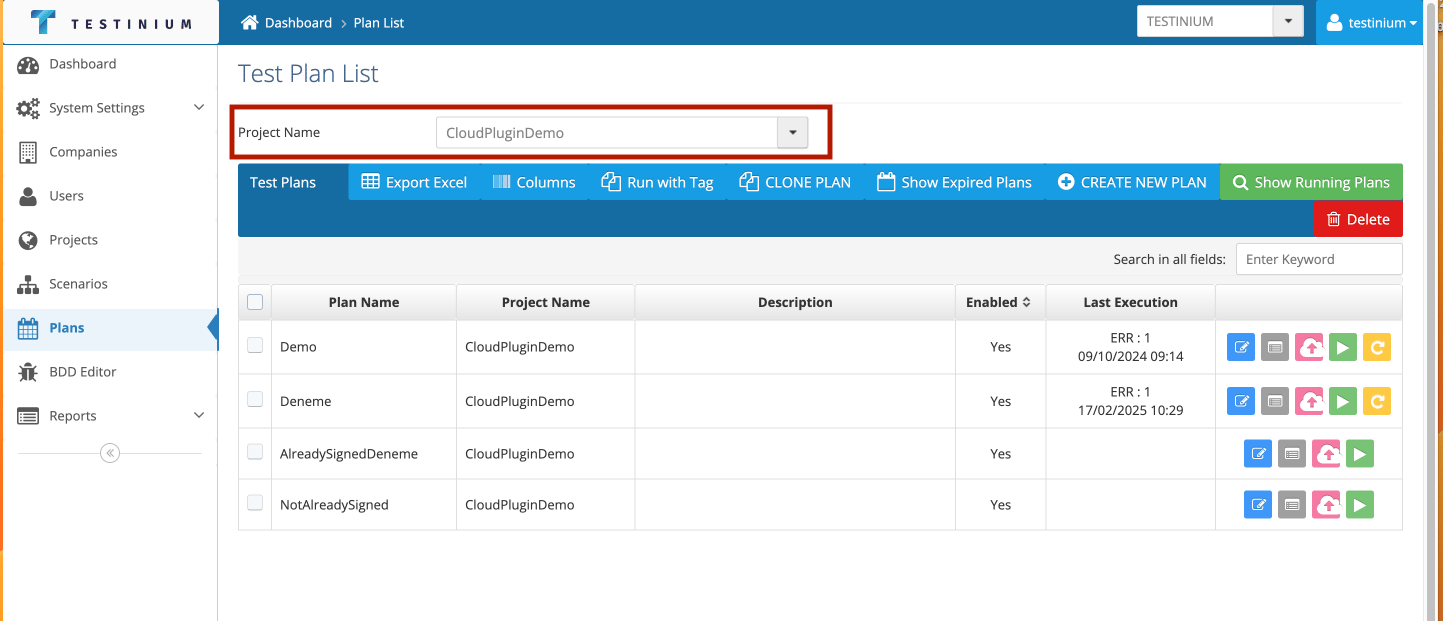Click the Plan Name column header
The height and width of the screenshot is (621, 1443).
pos(364,302)
